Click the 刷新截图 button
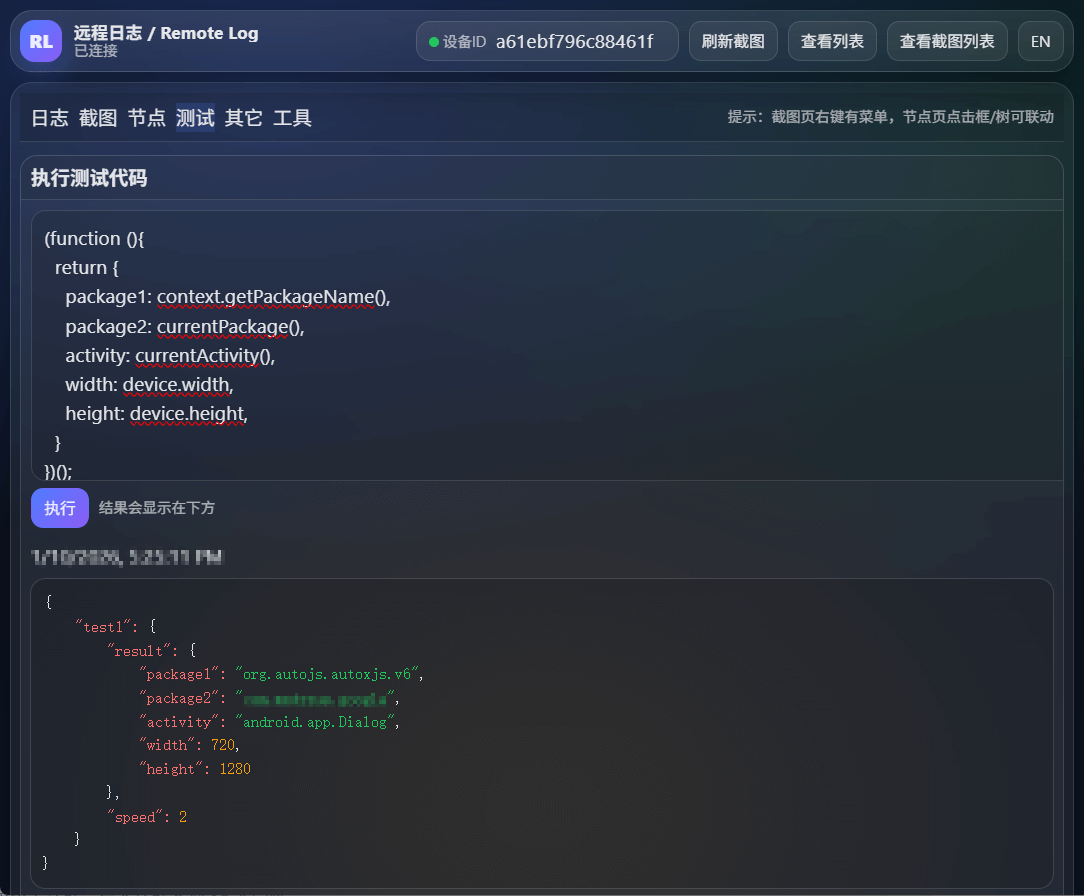 [x=733, y=41]
